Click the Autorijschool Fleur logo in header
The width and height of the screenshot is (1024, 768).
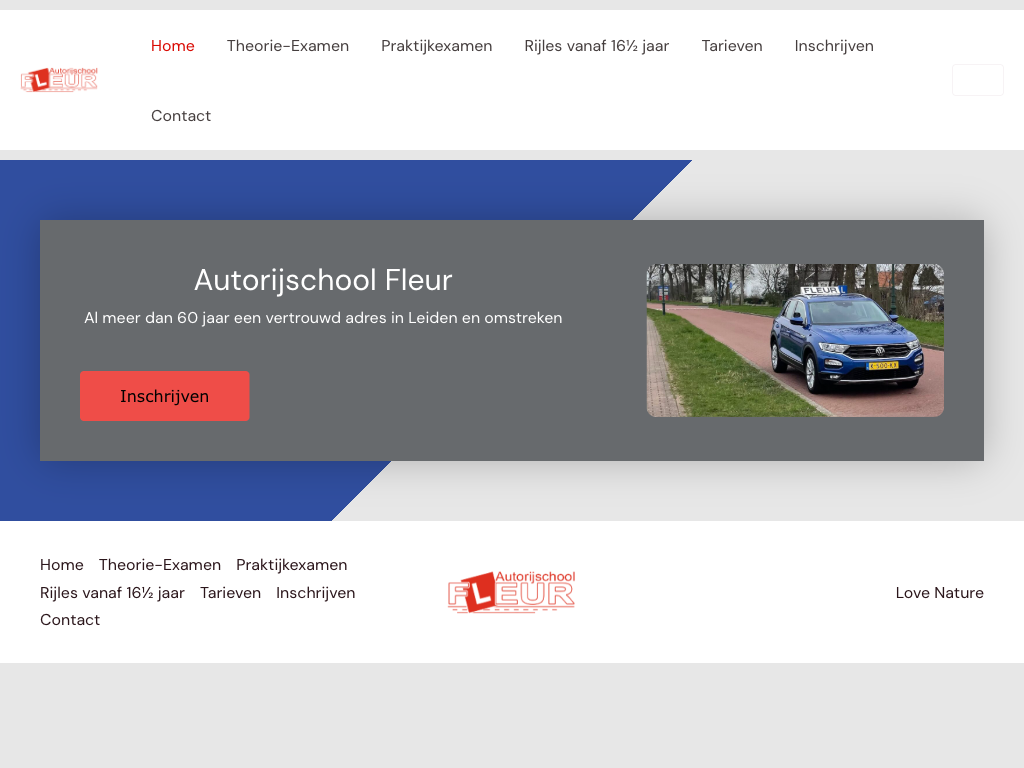pyautogui.click(x=59, y=80)
